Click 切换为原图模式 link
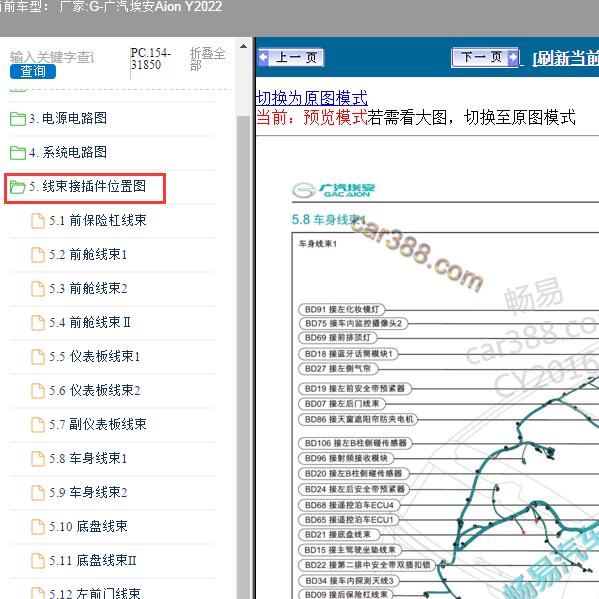Image resolution: width=599 pixels, height=599 pixels. pyautogui.click(x=312, y=98)
